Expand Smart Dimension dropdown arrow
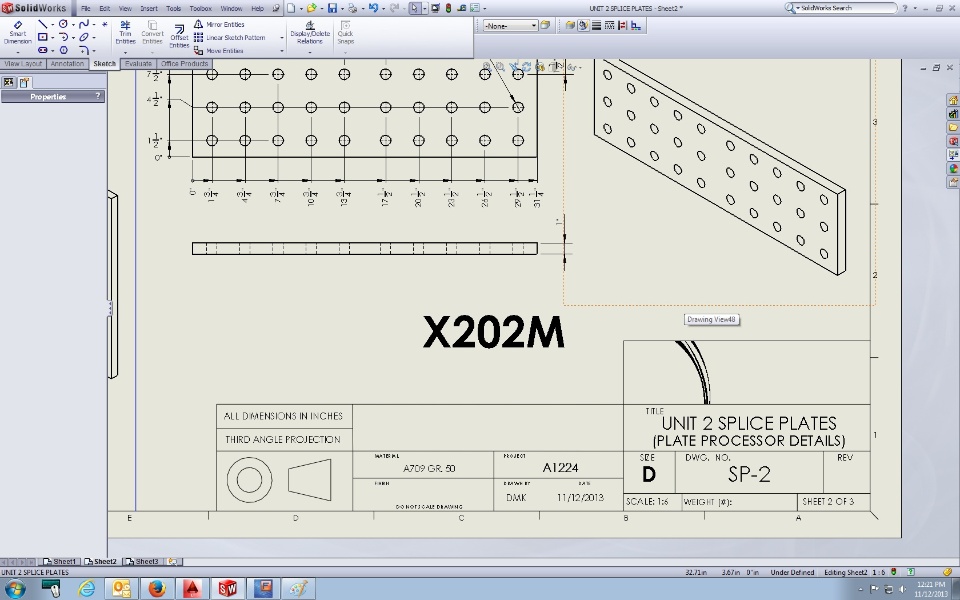Screen dimensions: 960x600 coord(17,53)
